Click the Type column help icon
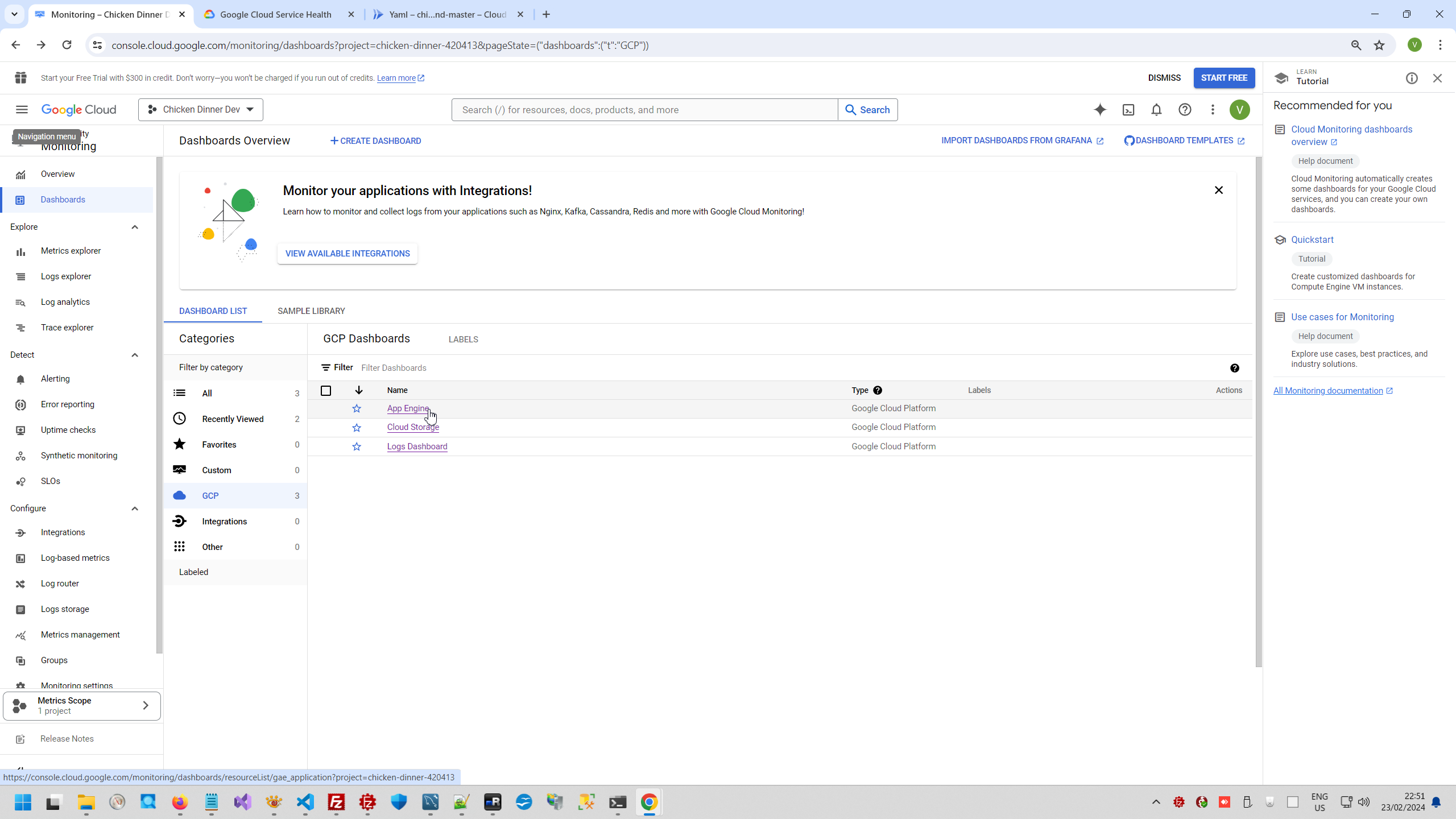 click(878, 390)
